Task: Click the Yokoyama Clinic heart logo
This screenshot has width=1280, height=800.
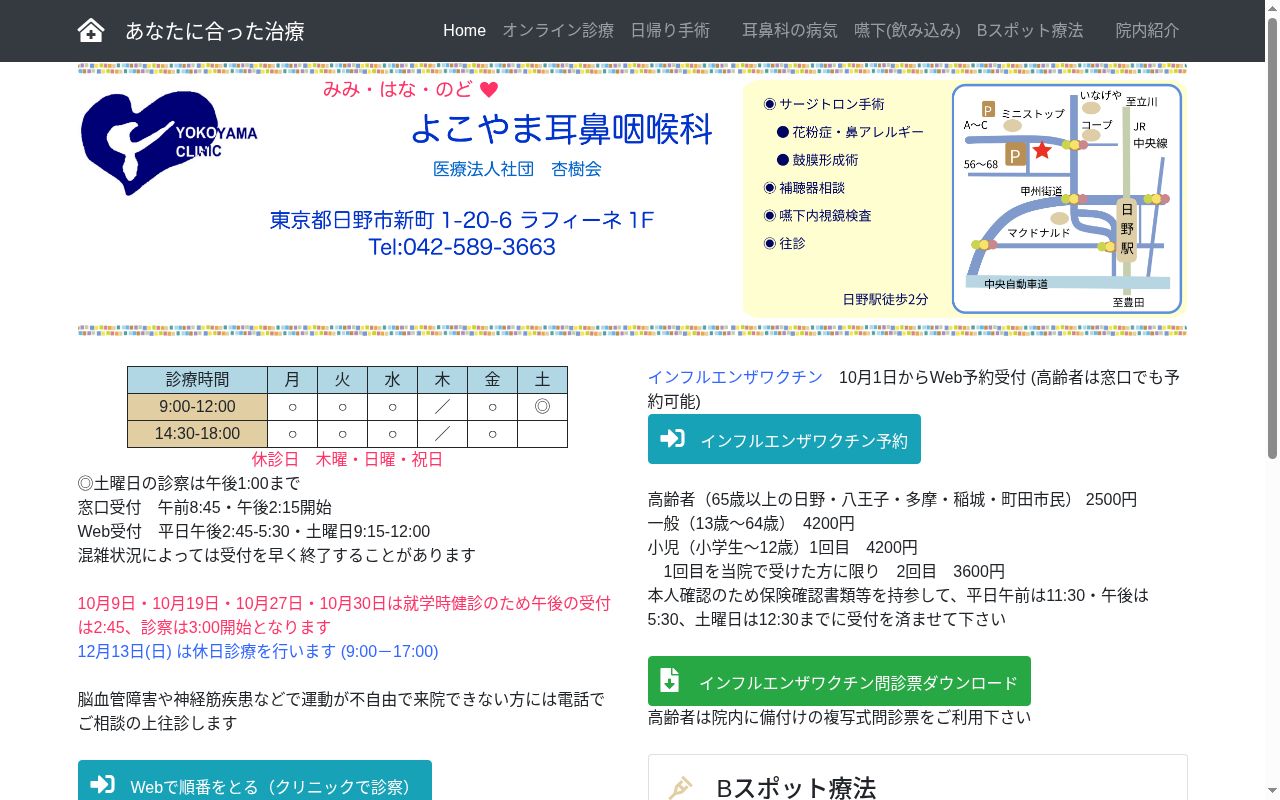Action: point(168,142)
